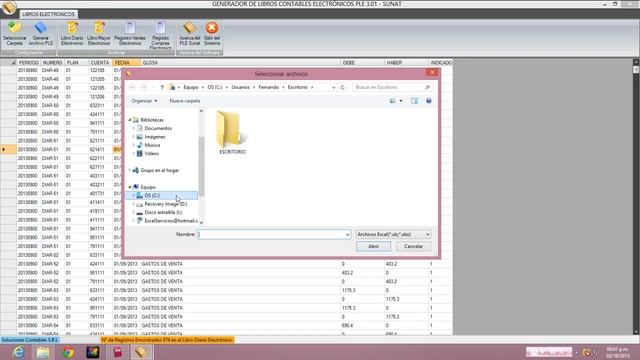Open Libro Mayor Electronico from ribbon
The height and width of the screenshot is (360, 640).
click(x=99, y=34)
